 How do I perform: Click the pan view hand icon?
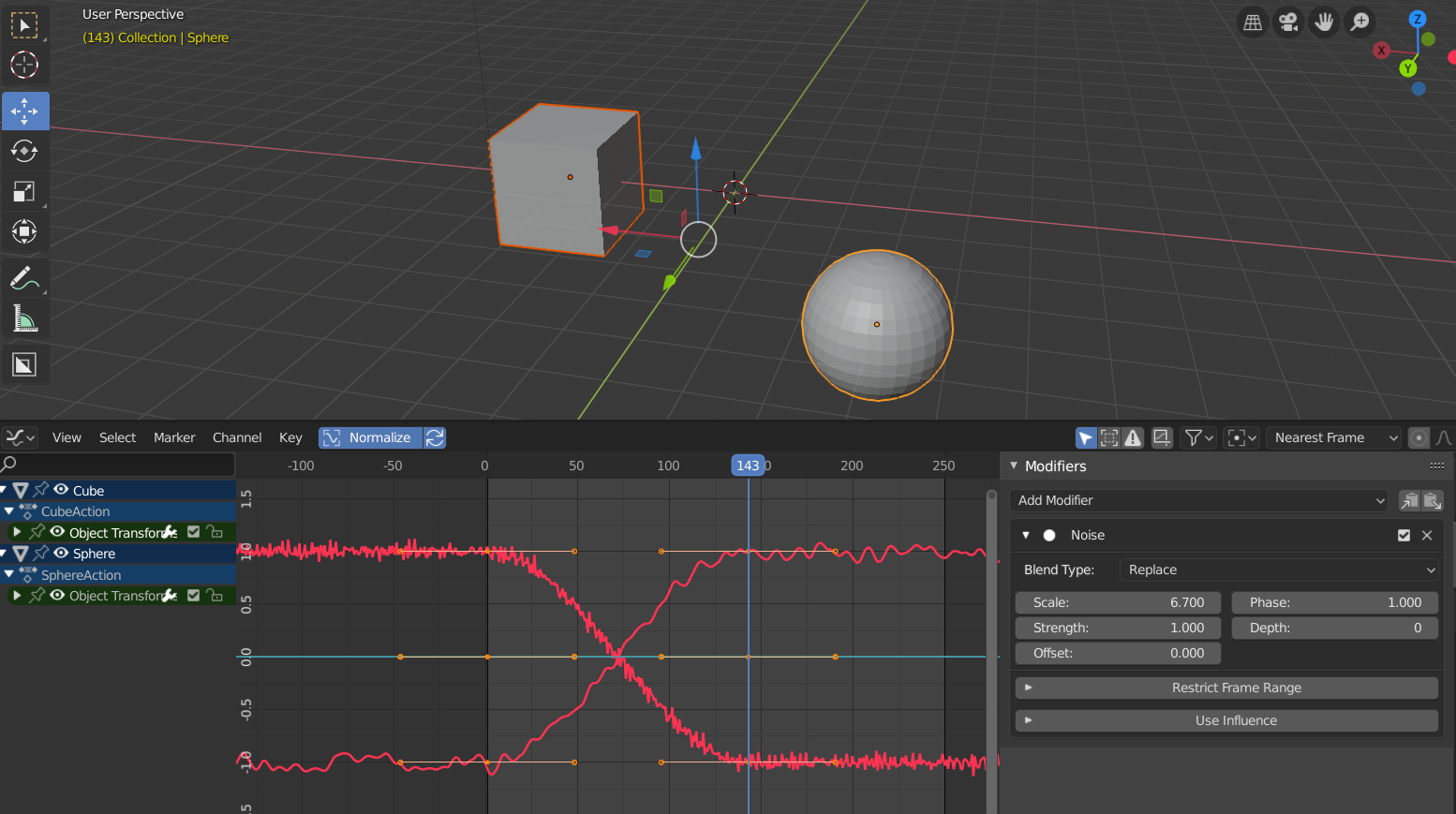1324,22
